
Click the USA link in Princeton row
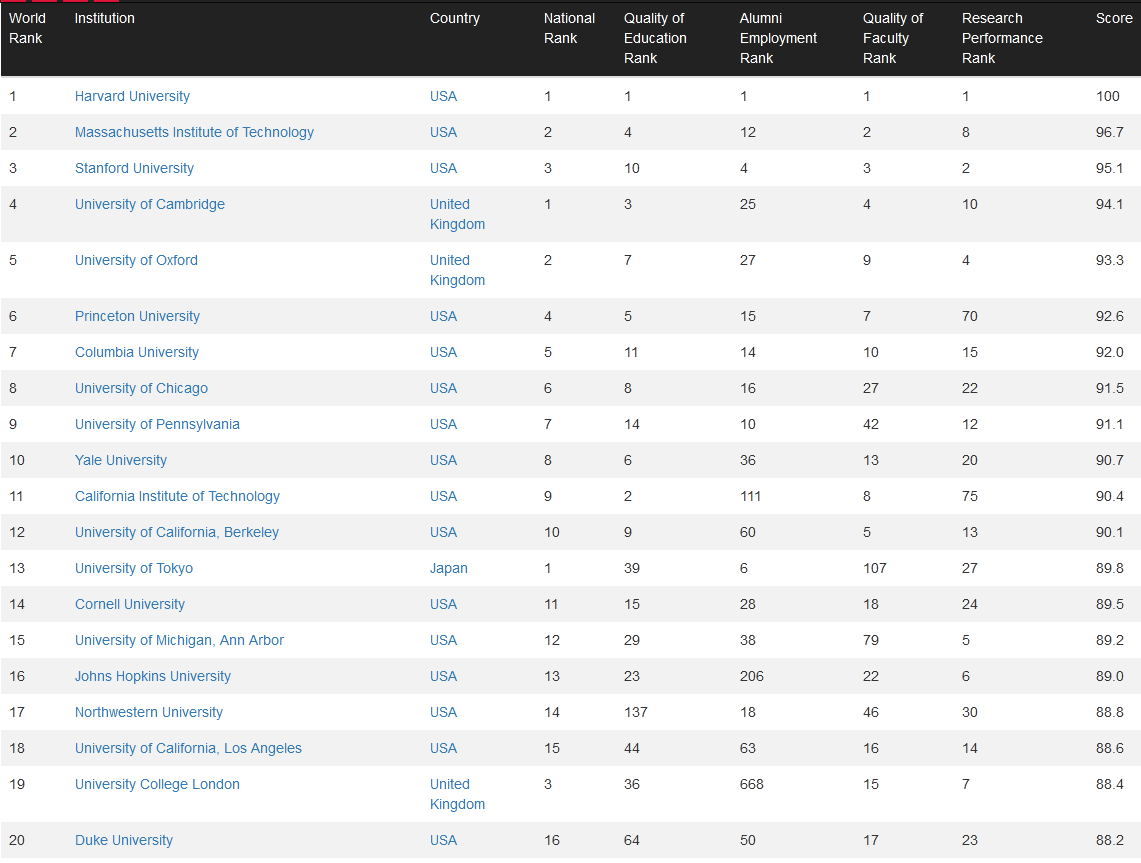point(443,317)
